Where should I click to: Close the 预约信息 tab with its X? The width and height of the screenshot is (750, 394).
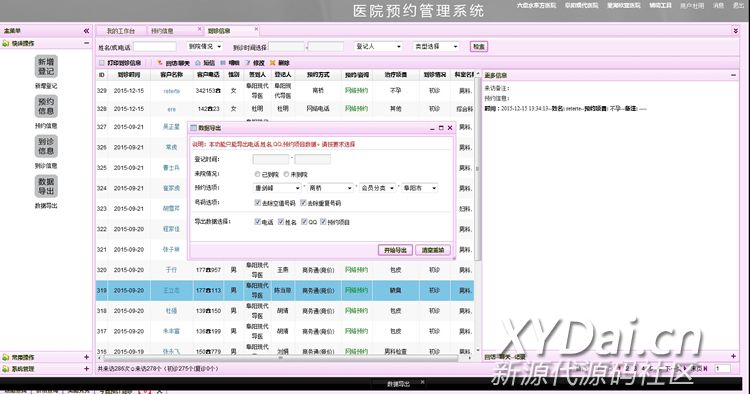click(x=199, y=29)
